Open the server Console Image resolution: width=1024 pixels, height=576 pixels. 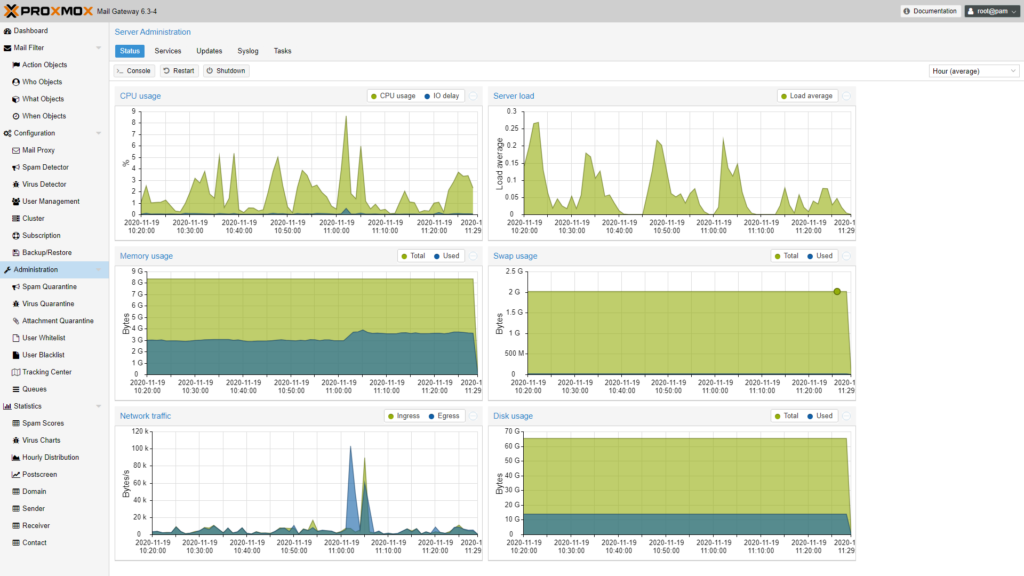point(133,70)
